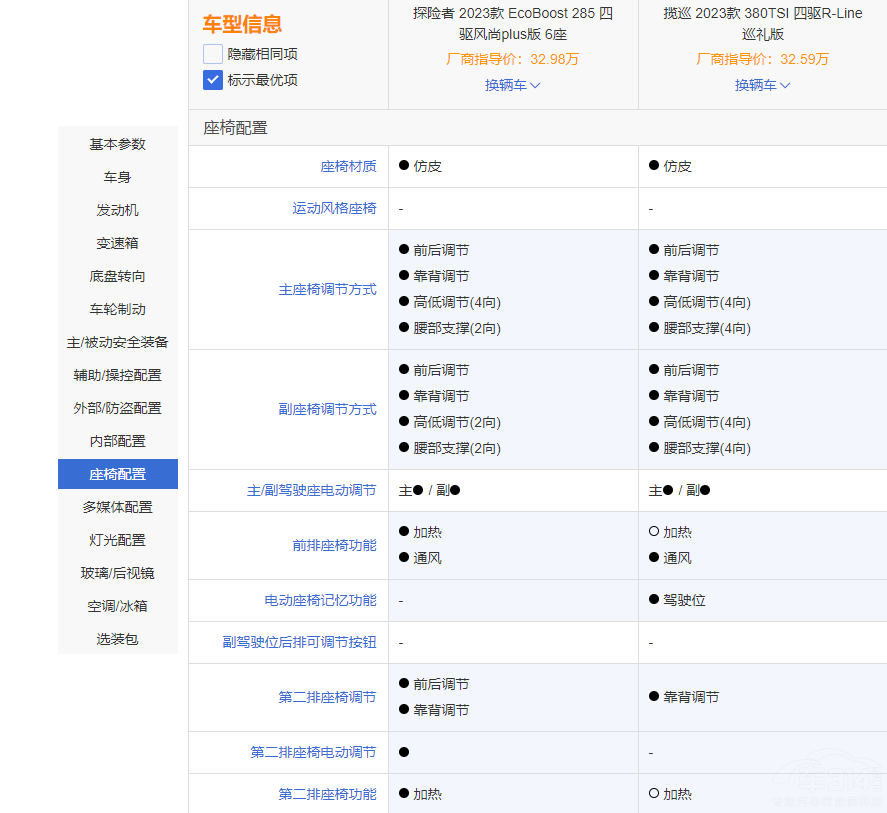The image size is (887, 813).
Task: Open the 选装包 section
Action: tap(117, 638)
